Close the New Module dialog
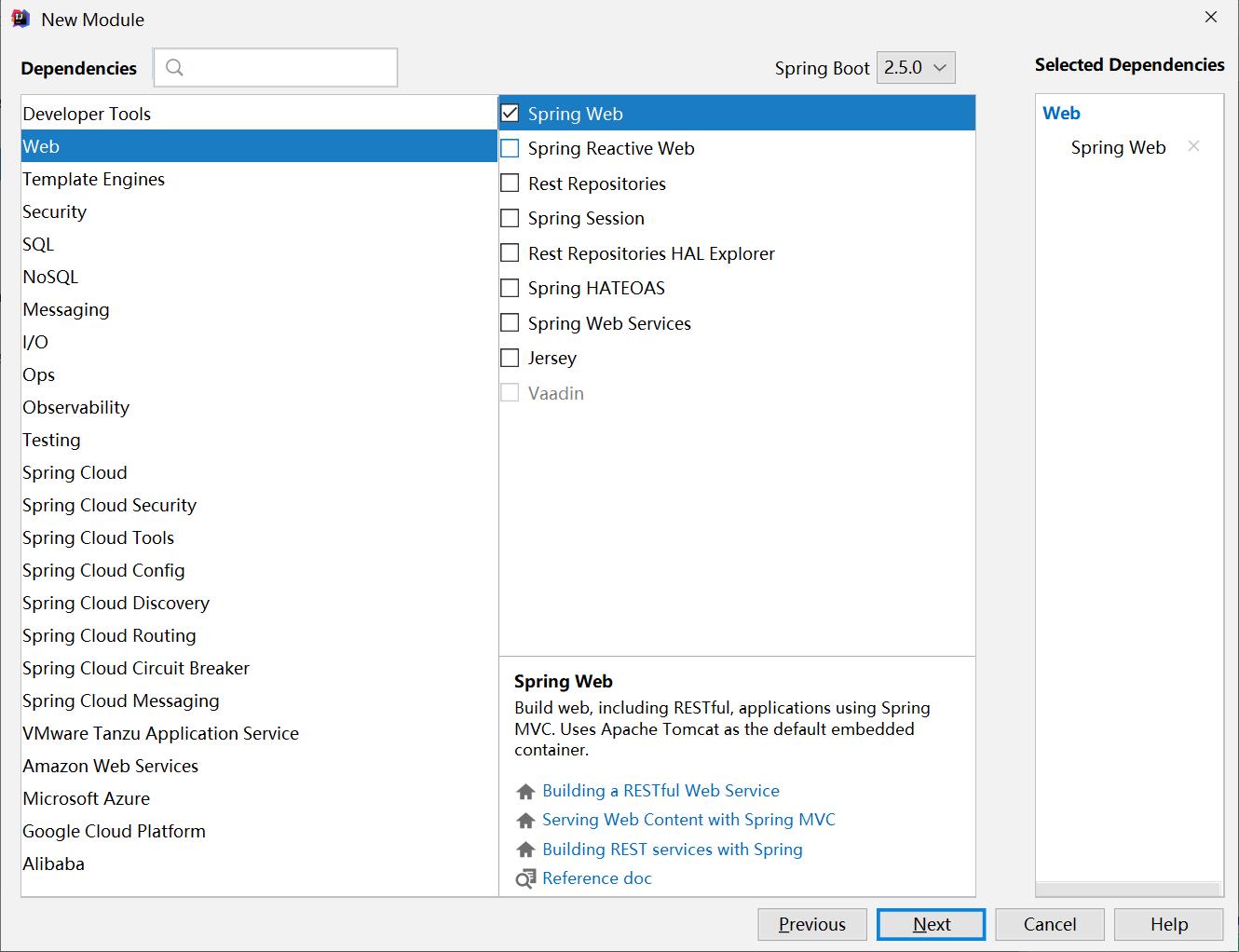1239x952 pixels. coord(1211,17)
